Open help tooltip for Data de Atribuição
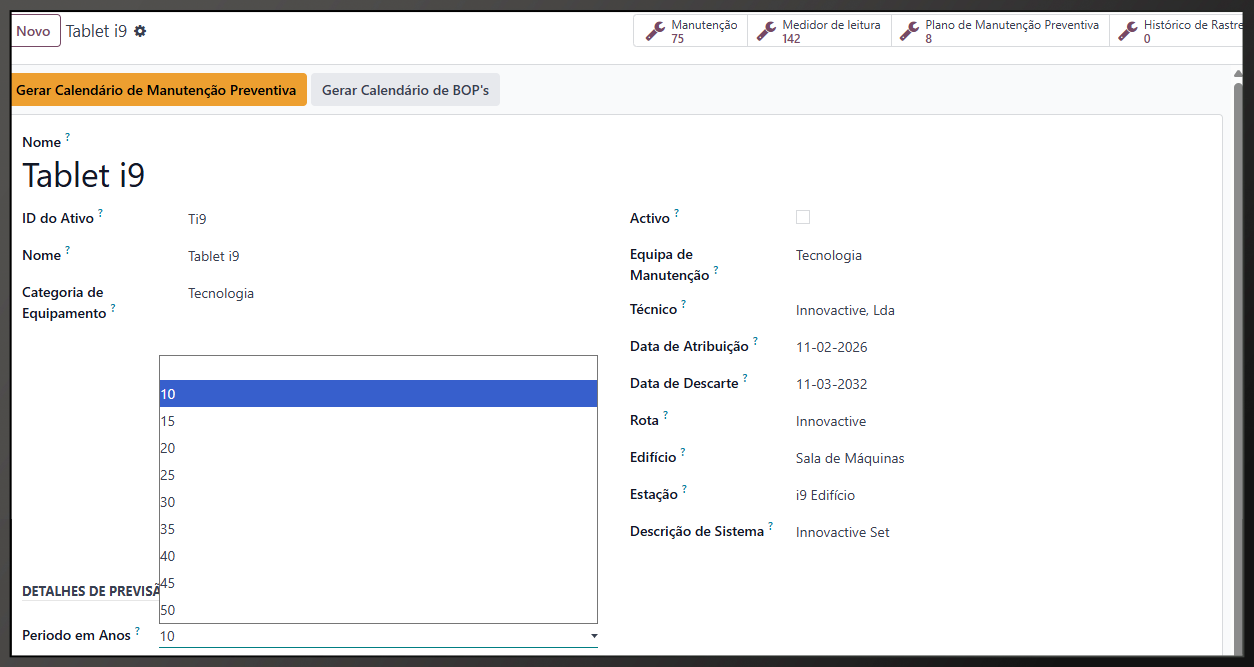 (x=755, y=341)
